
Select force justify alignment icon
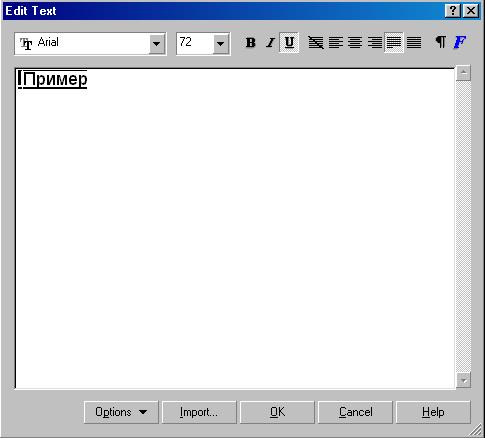[x=414, y=43]
